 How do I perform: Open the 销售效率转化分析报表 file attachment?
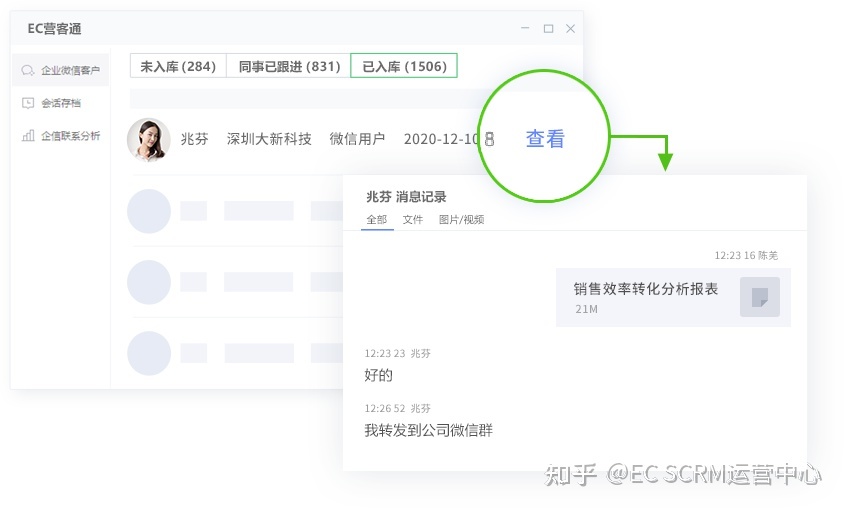click(673, 297)
